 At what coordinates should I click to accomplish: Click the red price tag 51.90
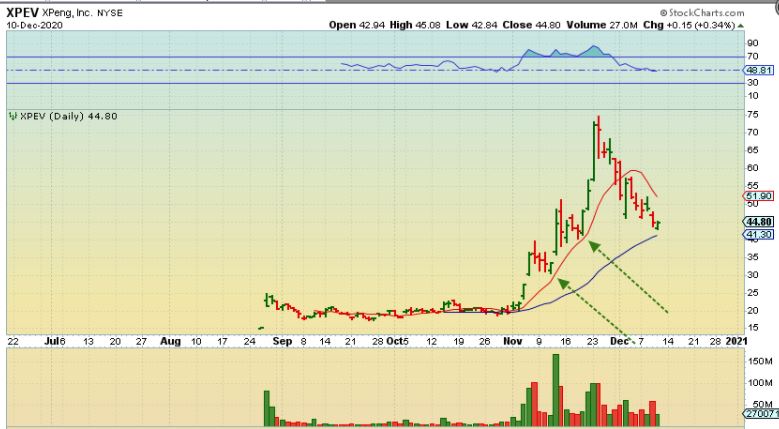(x=758, y=196)
